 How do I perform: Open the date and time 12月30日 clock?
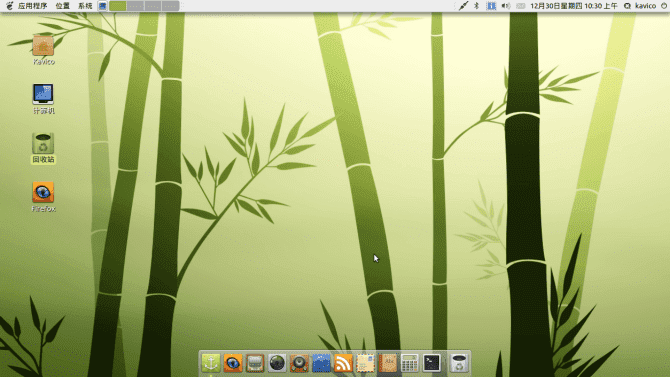pos(574,6)
